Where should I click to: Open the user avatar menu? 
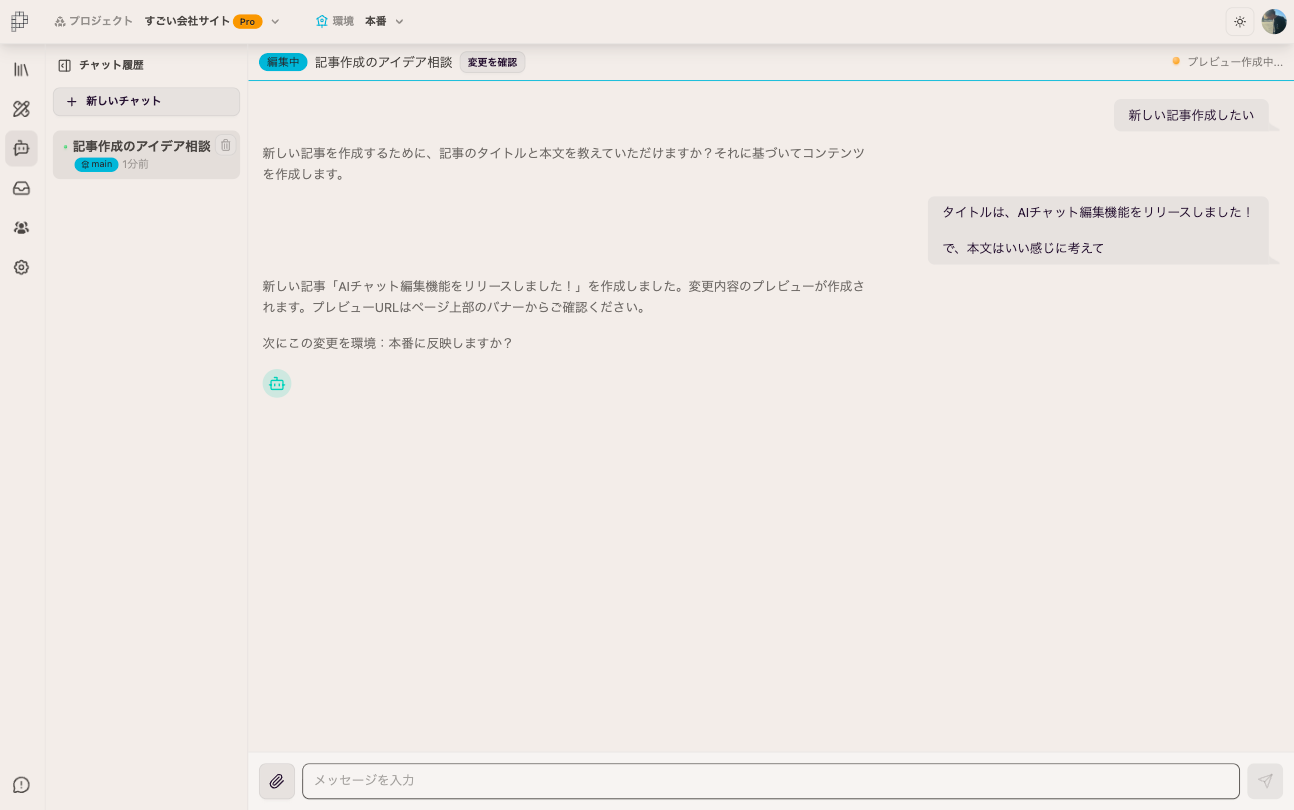[x=1274, y=21]
